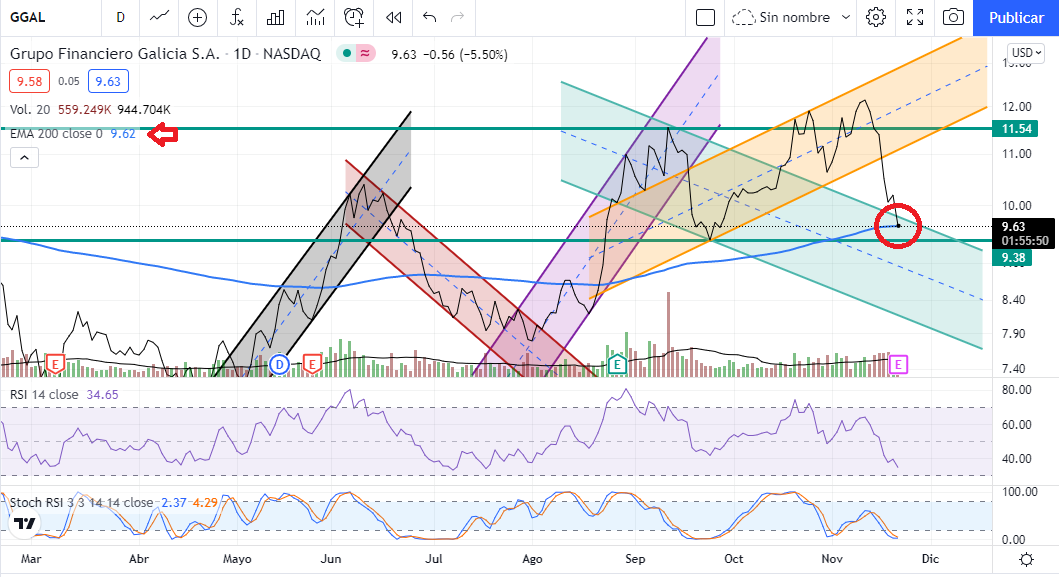Take a chart snapshot with the camera icon

pos(953,17)
